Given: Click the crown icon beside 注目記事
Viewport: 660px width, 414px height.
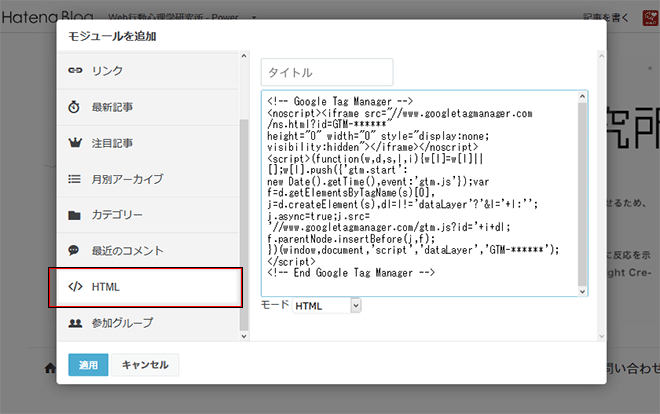Looking at the screenshot, I should pos(75,143).
